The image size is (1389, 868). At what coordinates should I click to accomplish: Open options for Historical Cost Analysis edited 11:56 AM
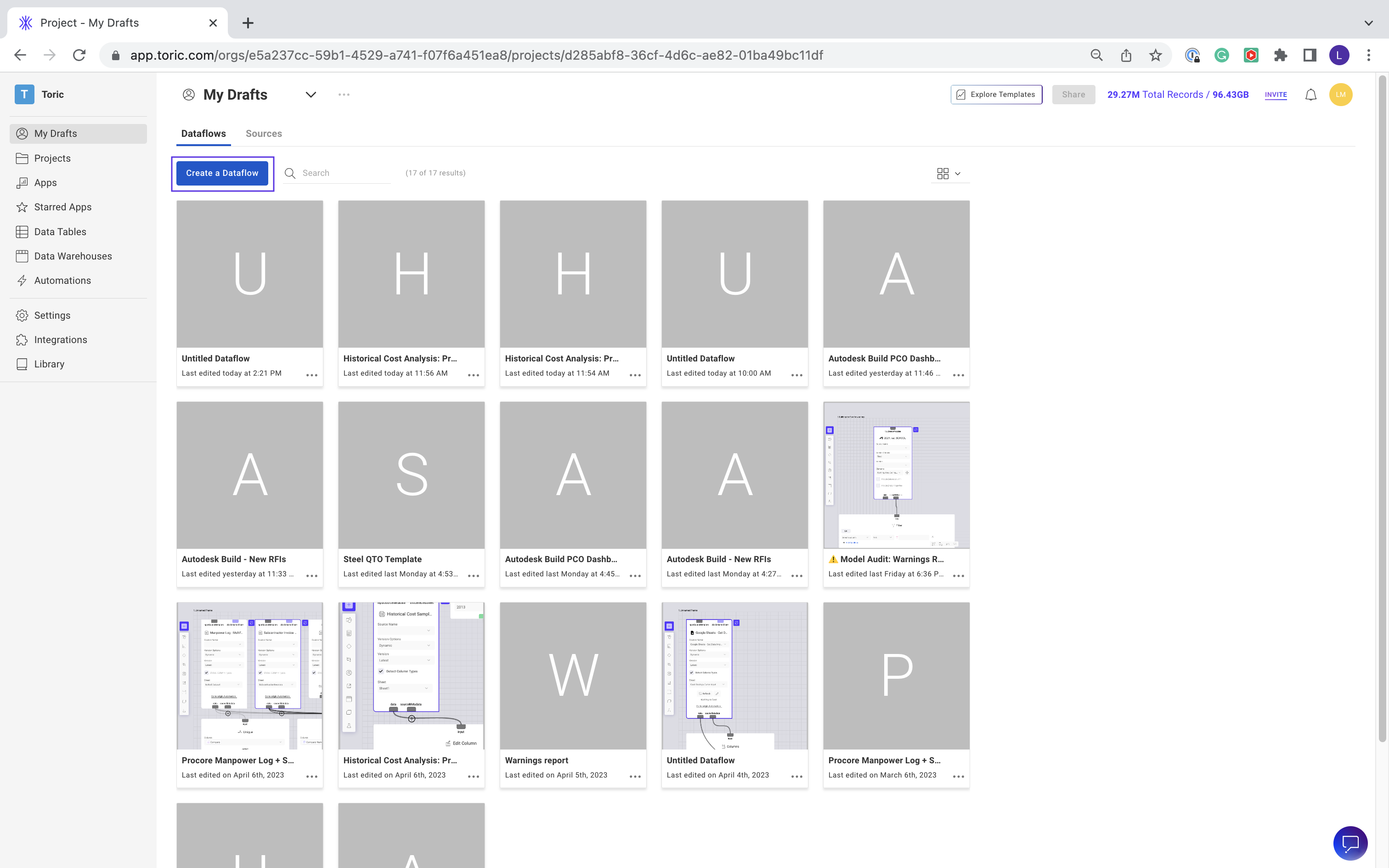coord(474,375)
